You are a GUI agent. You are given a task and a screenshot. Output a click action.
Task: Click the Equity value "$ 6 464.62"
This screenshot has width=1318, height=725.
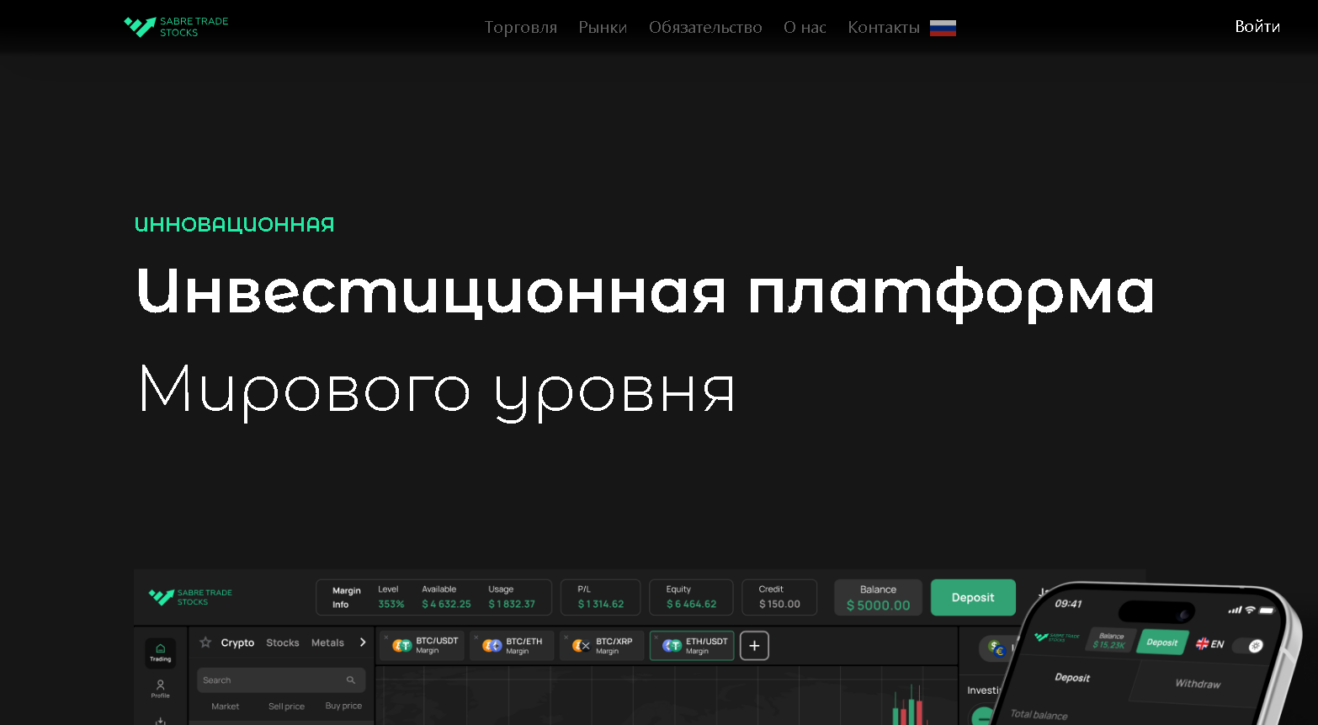tap(691, 604)
